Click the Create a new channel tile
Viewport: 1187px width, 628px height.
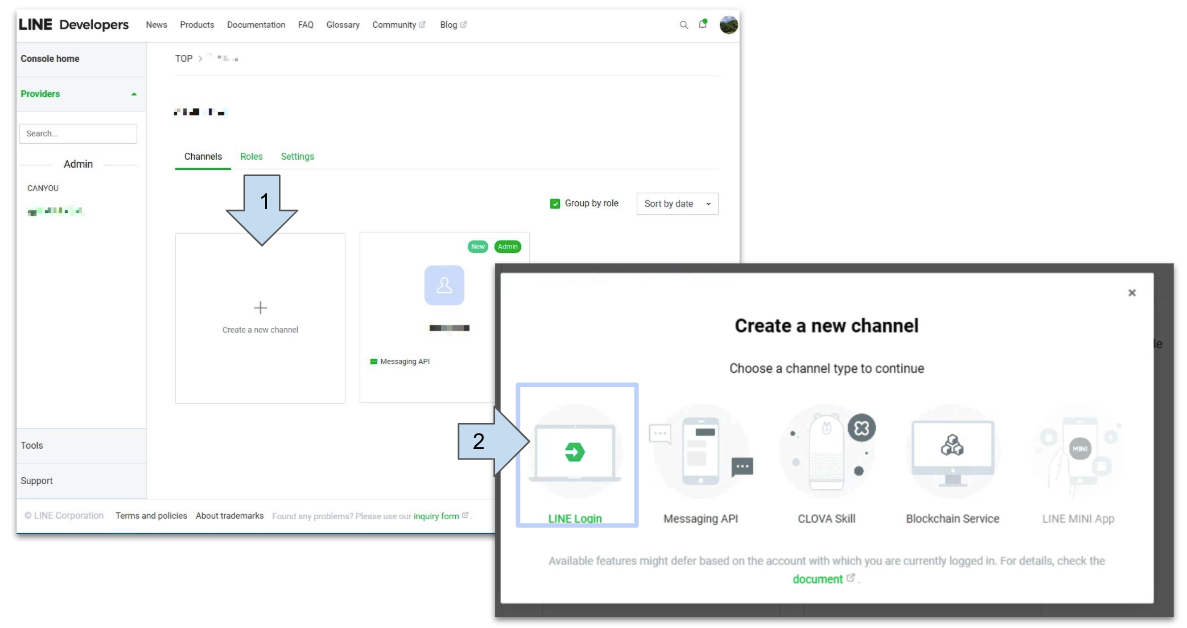coord(260,318)
